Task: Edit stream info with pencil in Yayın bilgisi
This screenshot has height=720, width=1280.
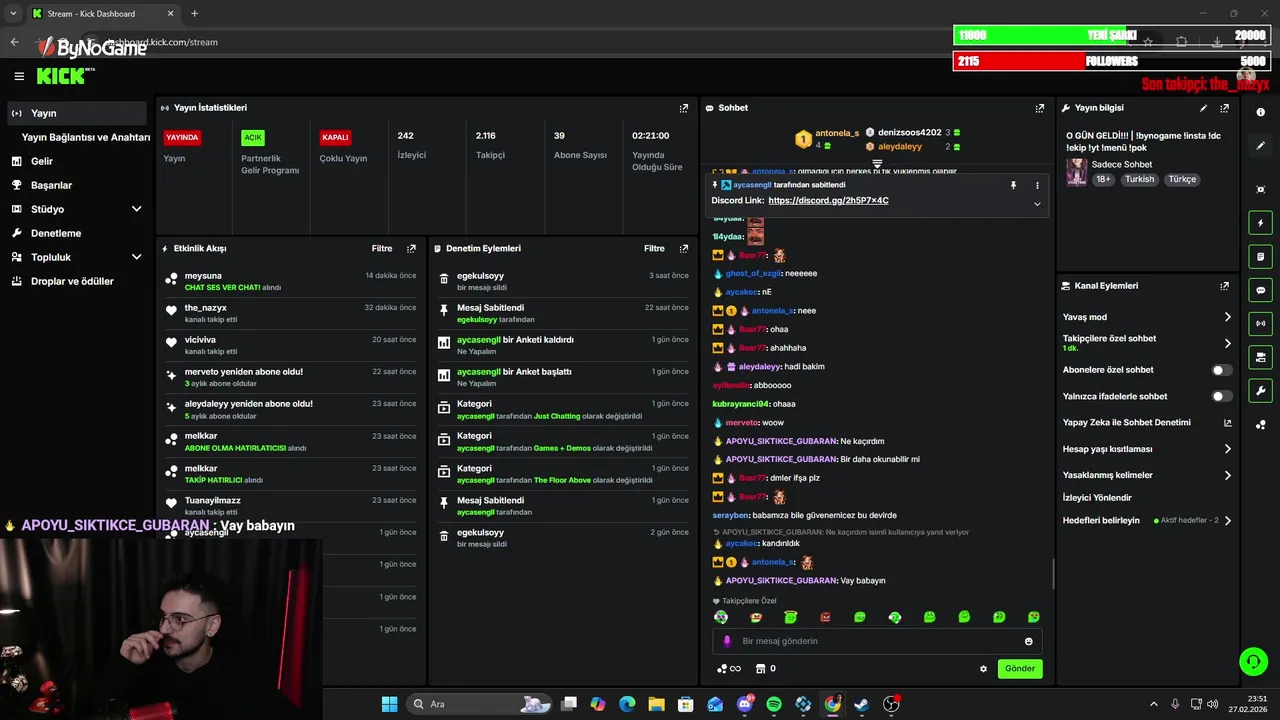Action: 1203,108
